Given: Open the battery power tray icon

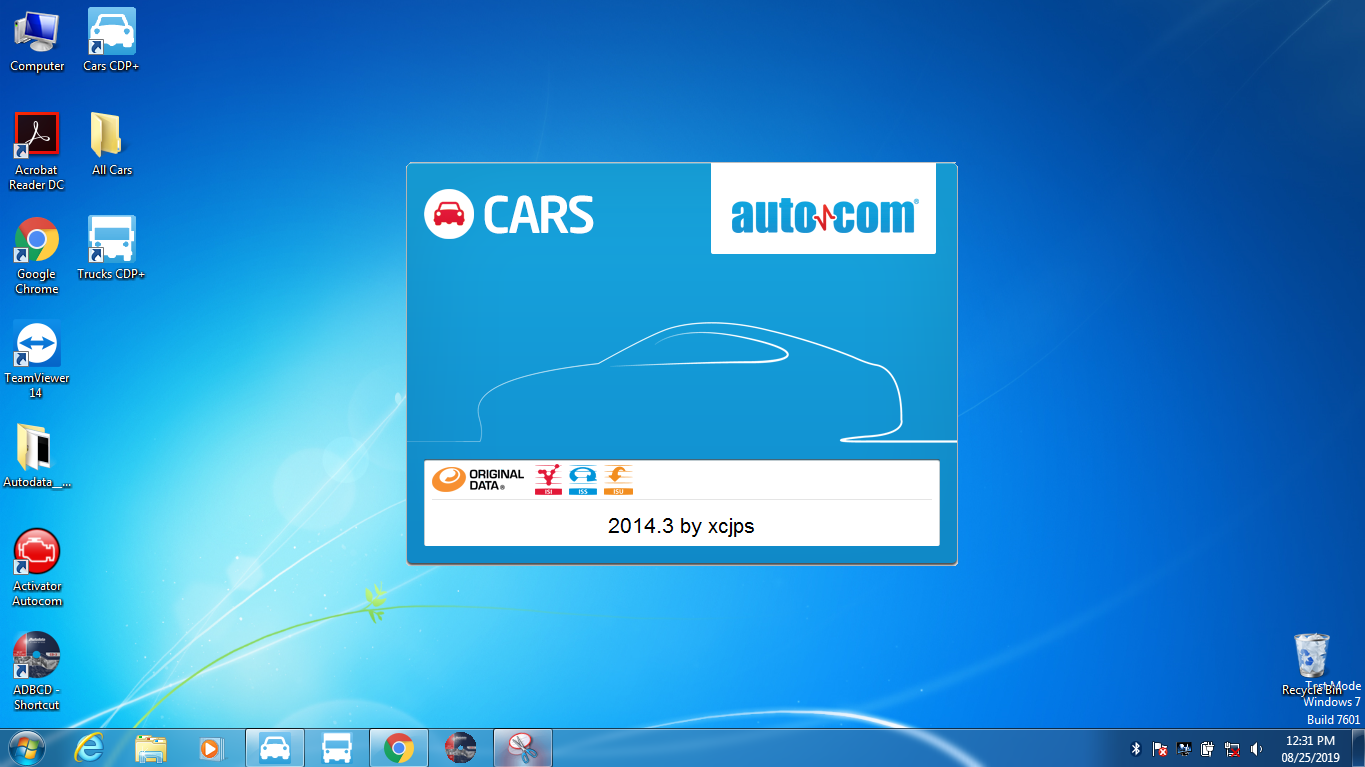Looking at the screenshot, I should pyautogui.click(x=1208, y=749).
